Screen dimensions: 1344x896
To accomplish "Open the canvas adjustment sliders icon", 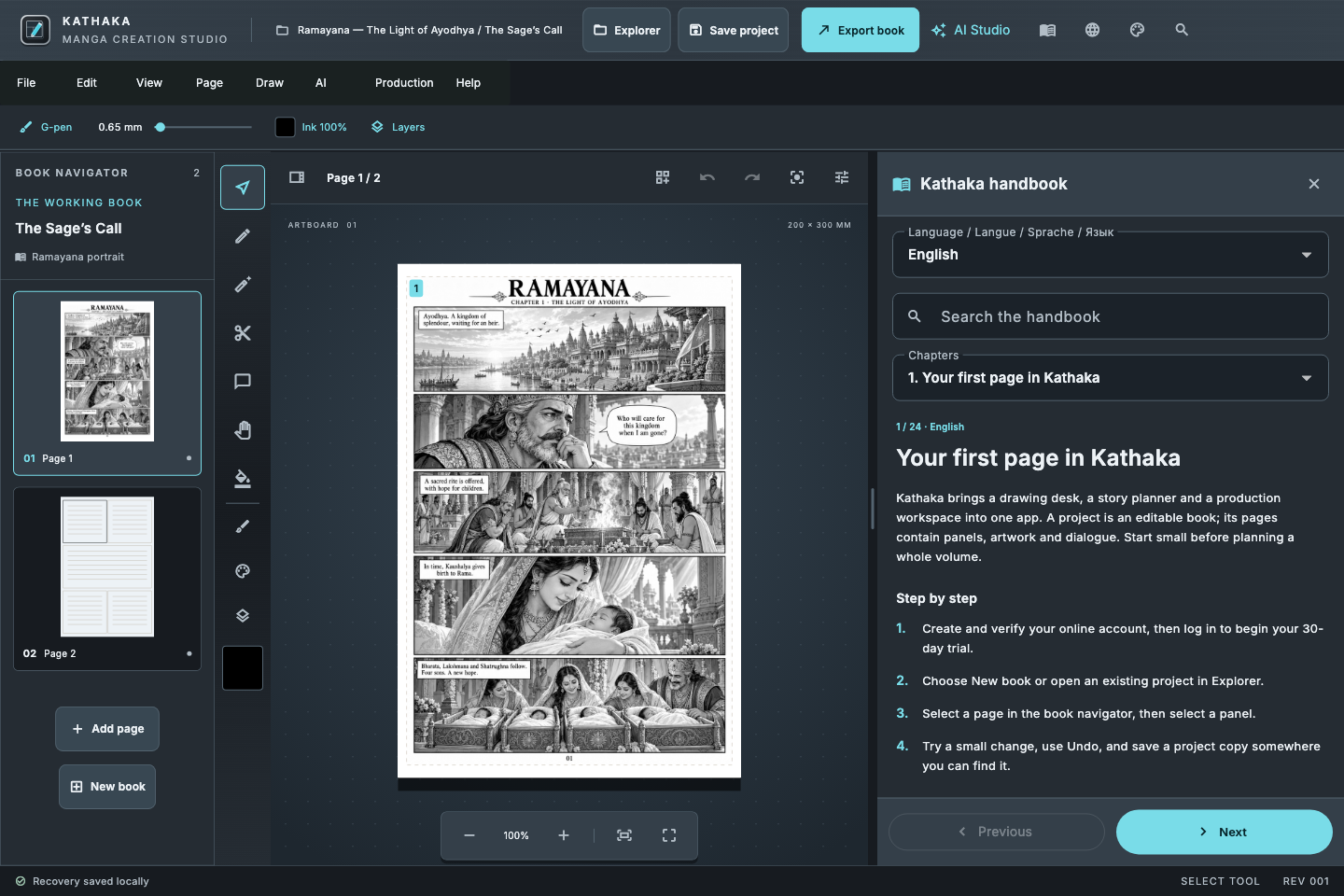I will pyautogui.click(x=842, y=177).
